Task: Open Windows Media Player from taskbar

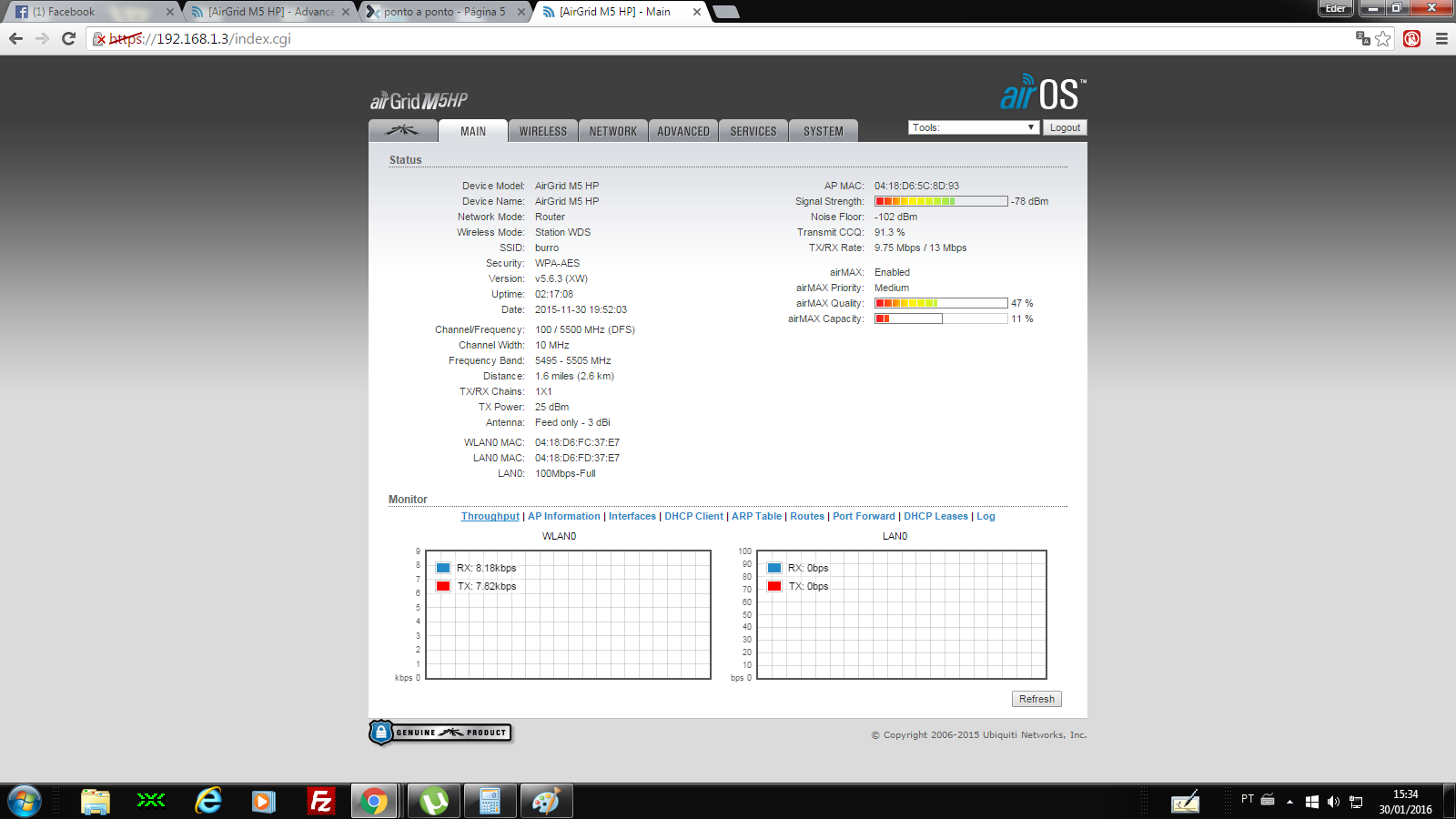Action: [264, 802]
